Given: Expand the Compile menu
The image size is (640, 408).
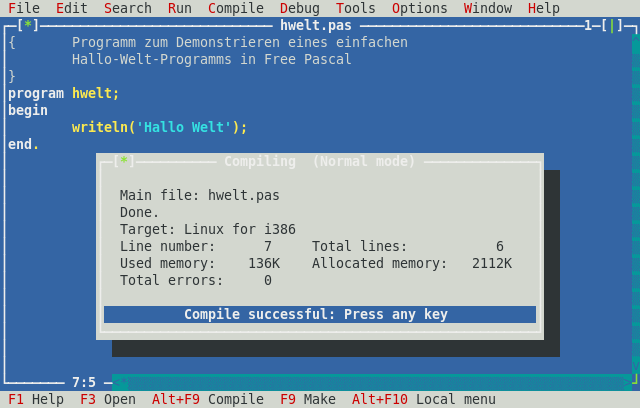Looking at the screenshot, I should tap(236, 8).
